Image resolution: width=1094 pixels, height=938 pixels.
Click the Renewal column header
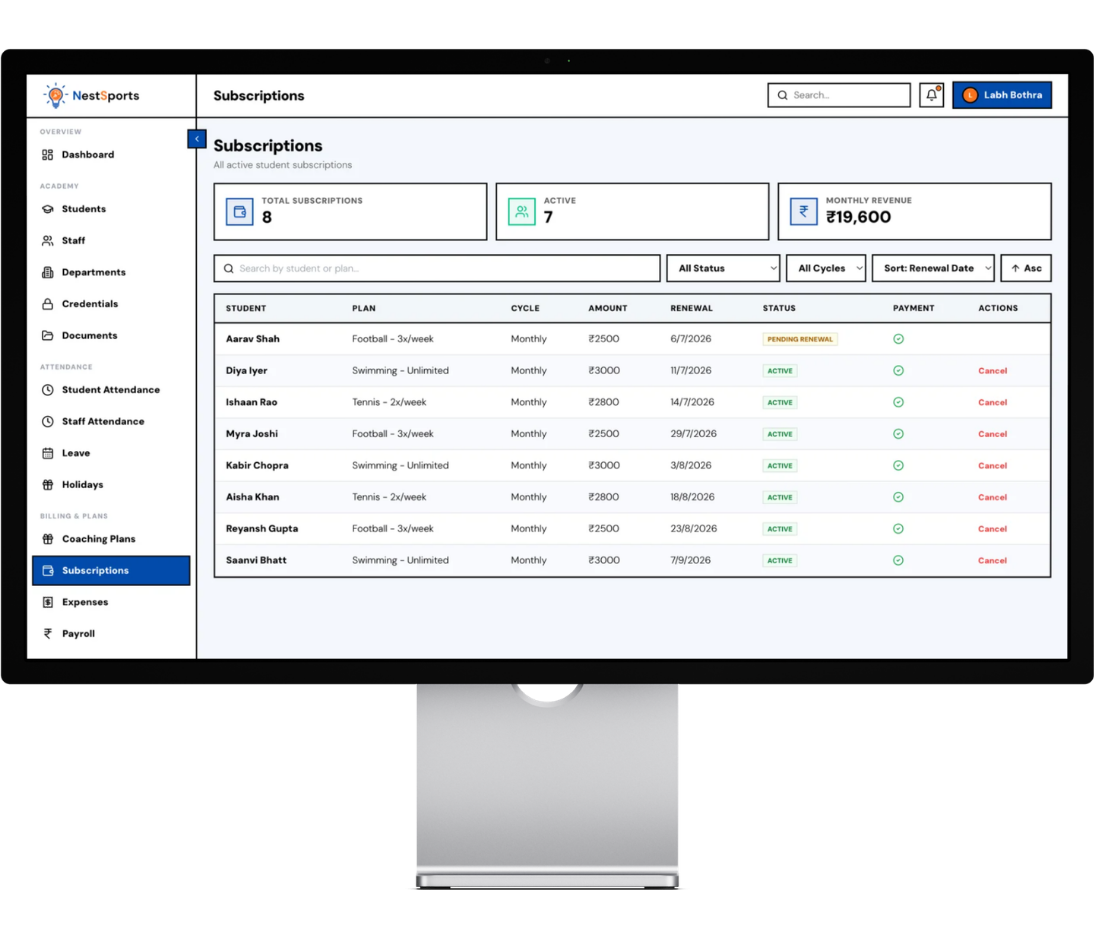click(x=691, y=308)
